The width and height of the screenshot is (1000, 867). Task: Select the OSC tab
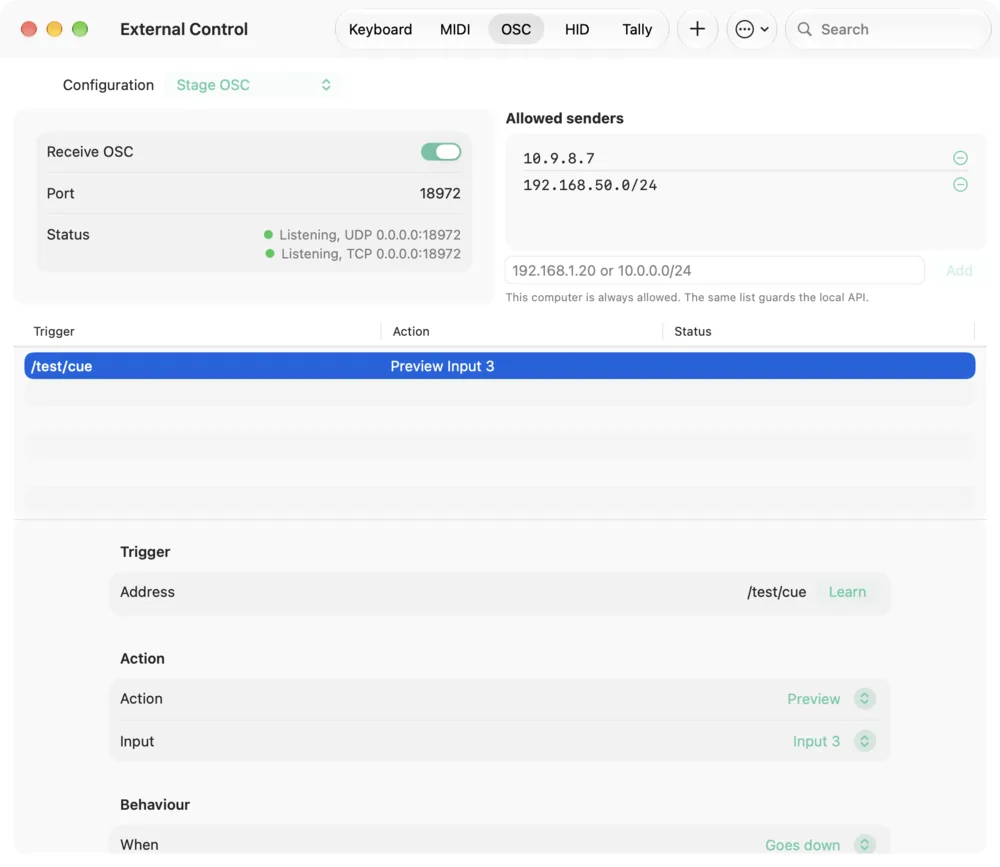pyautogui.click(x=515, y=29)
